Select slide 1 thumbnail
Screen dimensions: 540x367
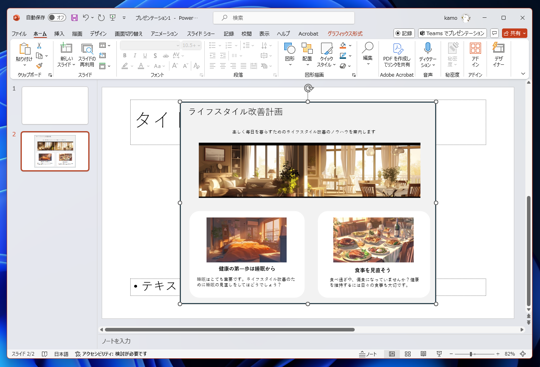pos(55,105)
